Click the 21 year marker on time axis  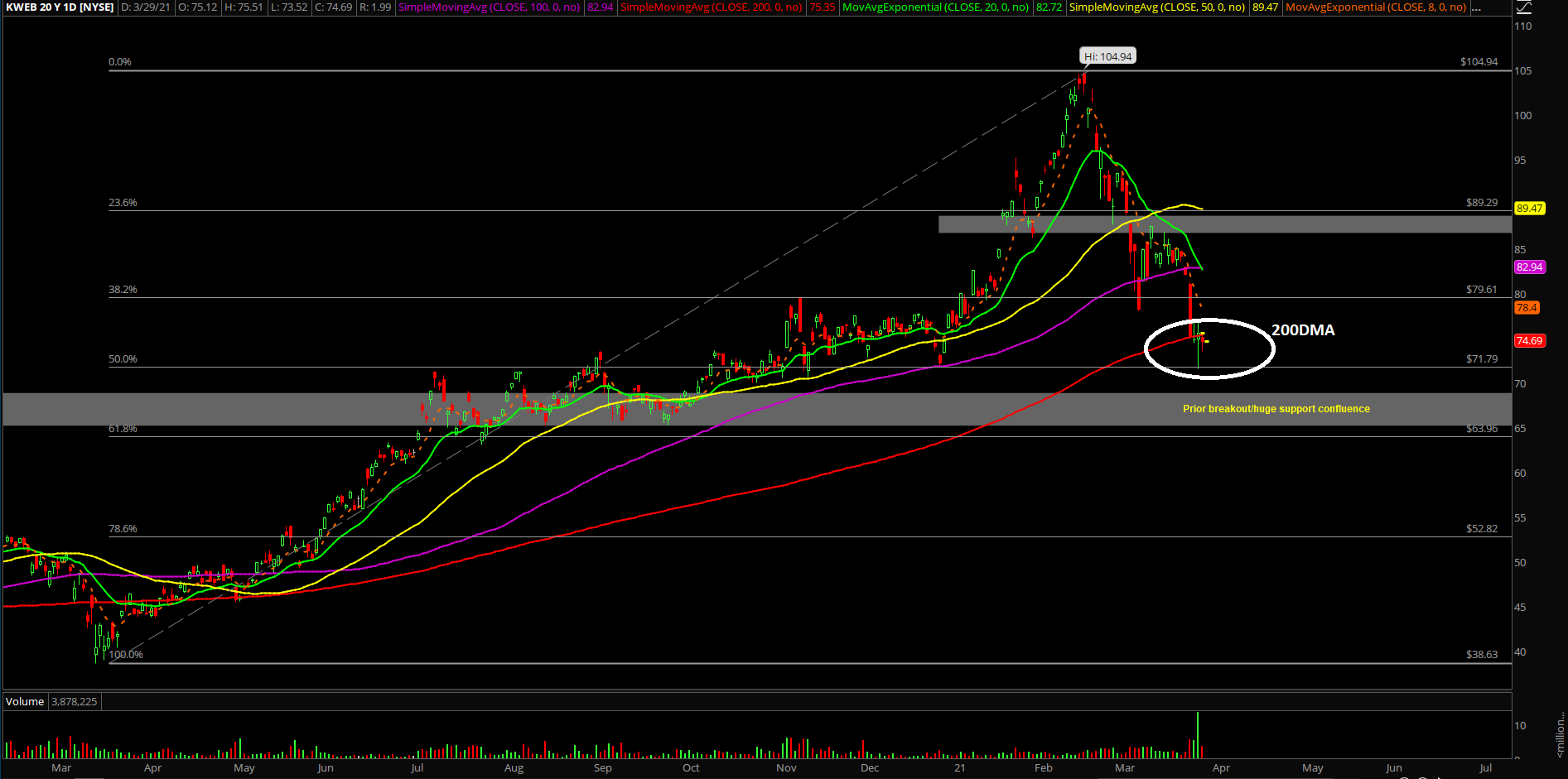tap(959, 768)
